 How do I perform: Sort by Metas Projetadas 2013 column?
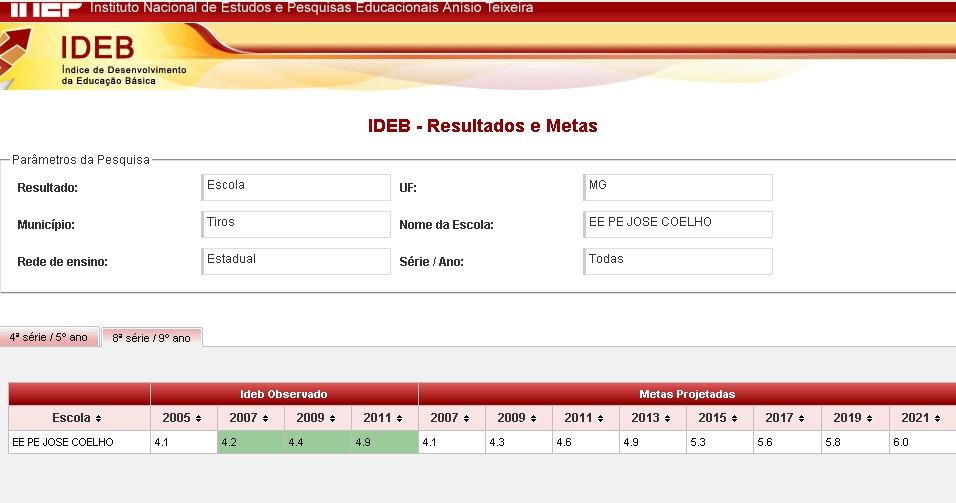(x=653, y=418)
